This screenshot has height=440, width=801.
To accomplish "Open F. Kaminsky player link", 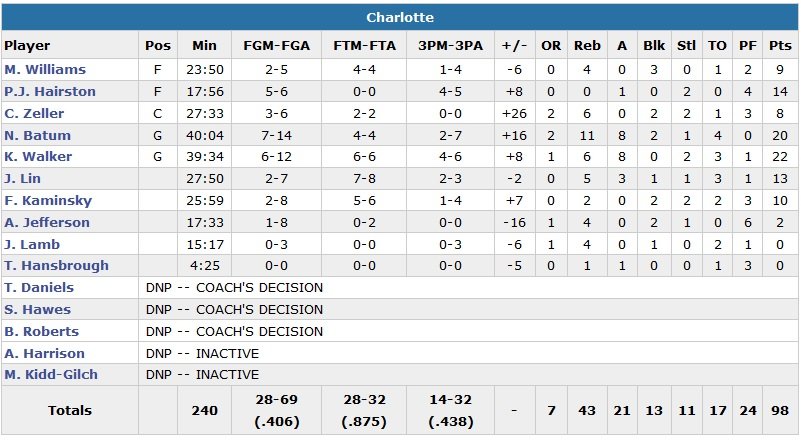I will pos(44,201).
